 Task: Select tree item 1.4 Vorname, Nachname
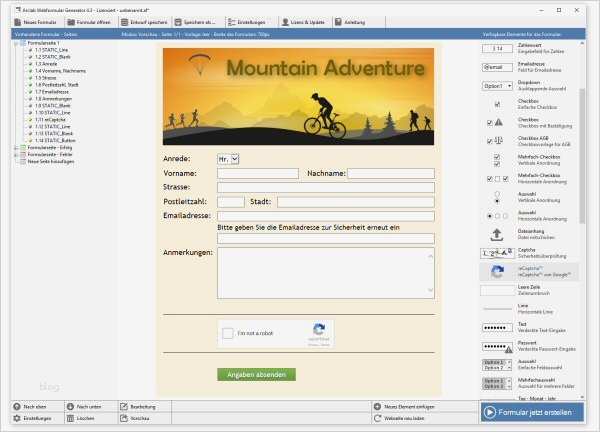[60, 71]
